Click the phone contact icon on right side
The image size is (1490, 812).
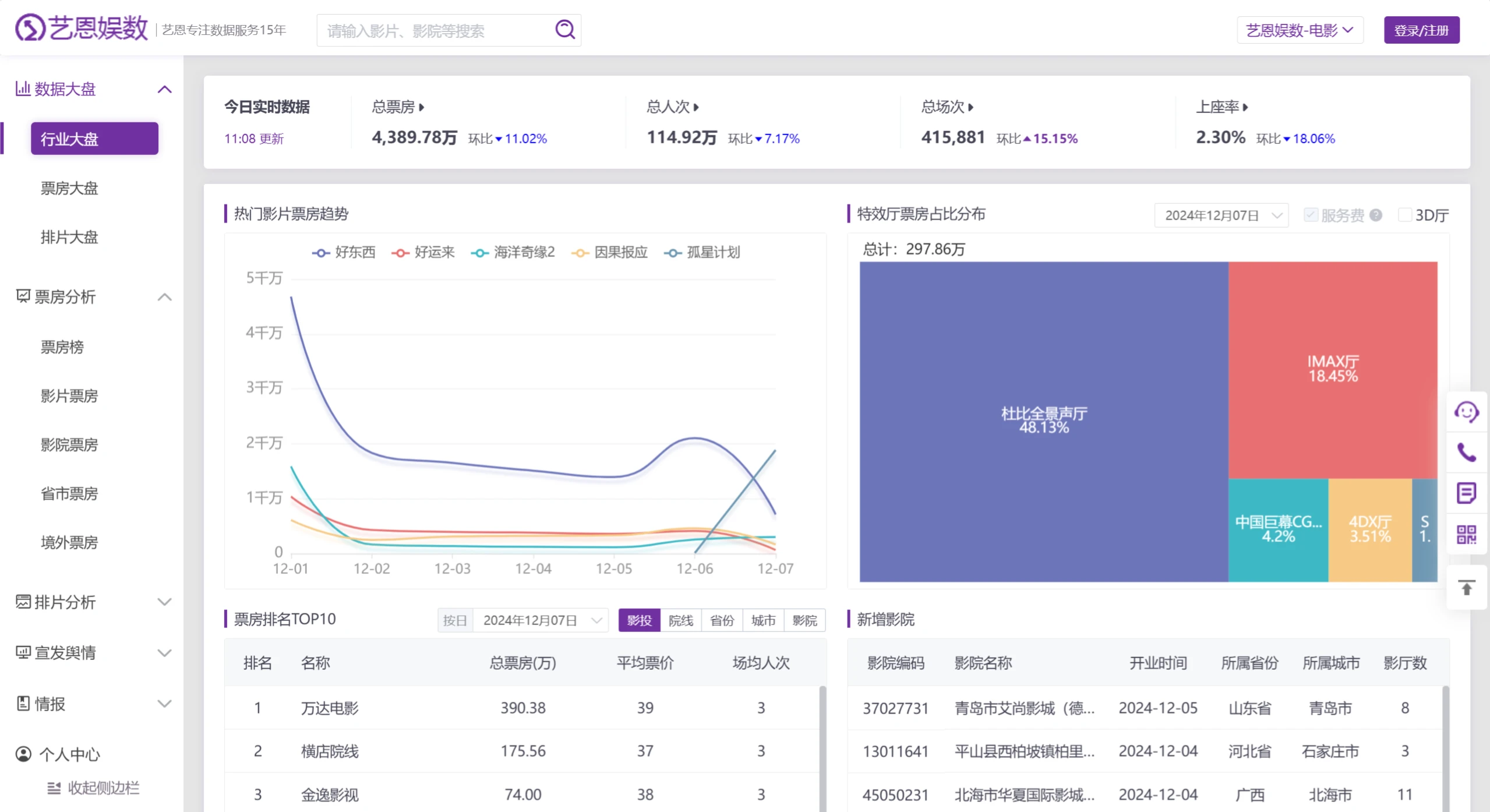pyautogui.click(x=1467, y=453)
